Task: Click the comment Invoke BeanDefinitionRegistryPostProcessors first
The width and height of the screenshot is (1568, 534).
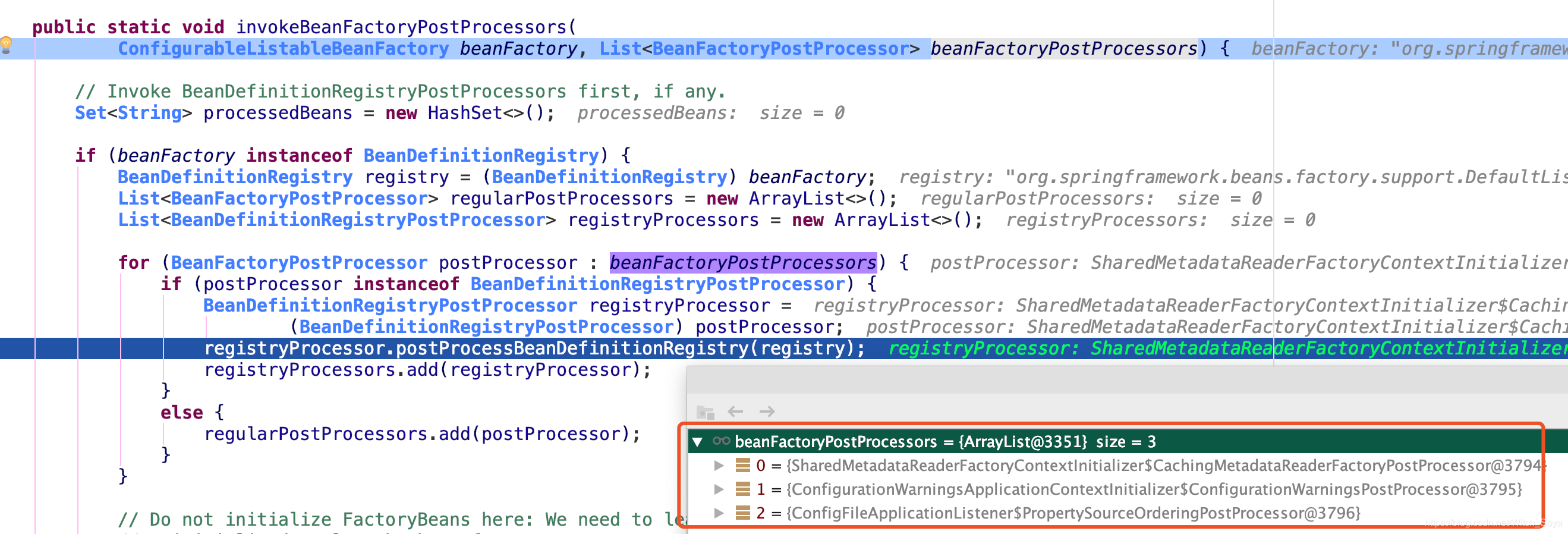Action: click(400, 92)
